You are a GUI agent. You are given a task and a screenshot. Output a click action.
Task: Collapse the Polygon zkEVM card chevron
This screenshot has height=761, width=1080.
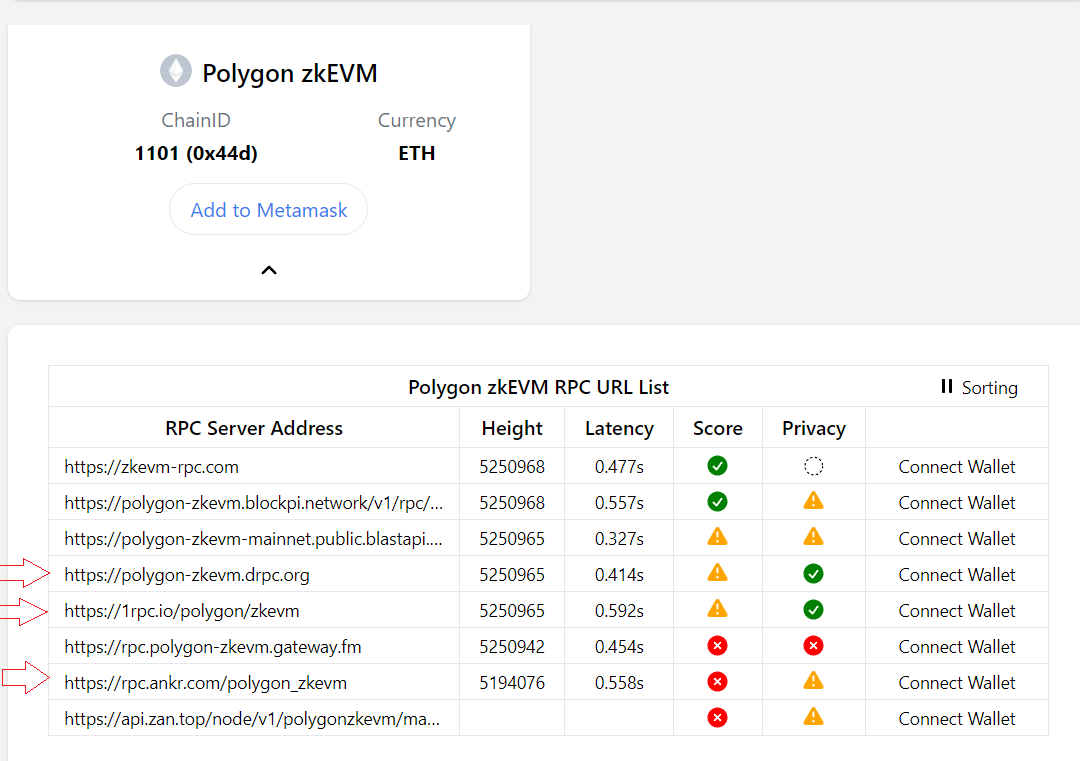(269, 270)
